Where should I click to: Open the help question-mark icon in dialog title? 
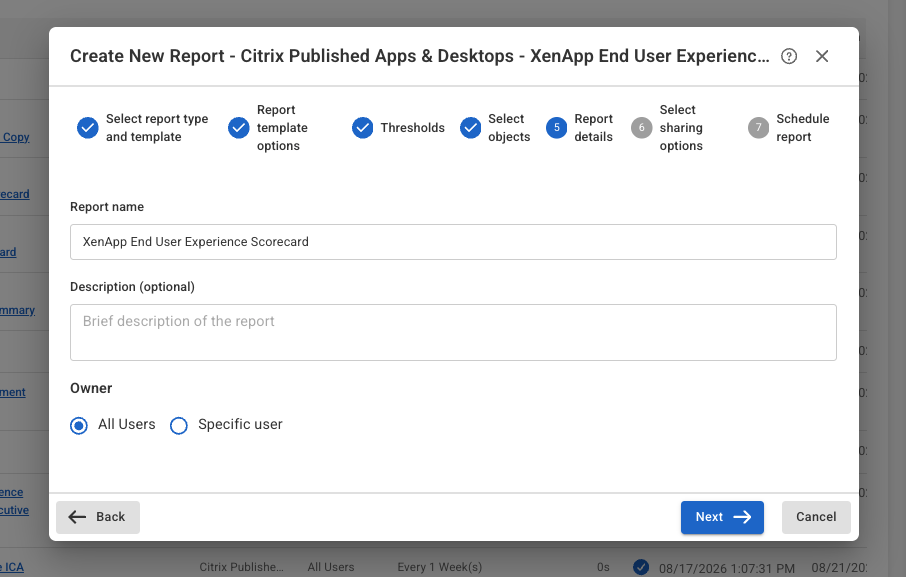coord(789,56)
